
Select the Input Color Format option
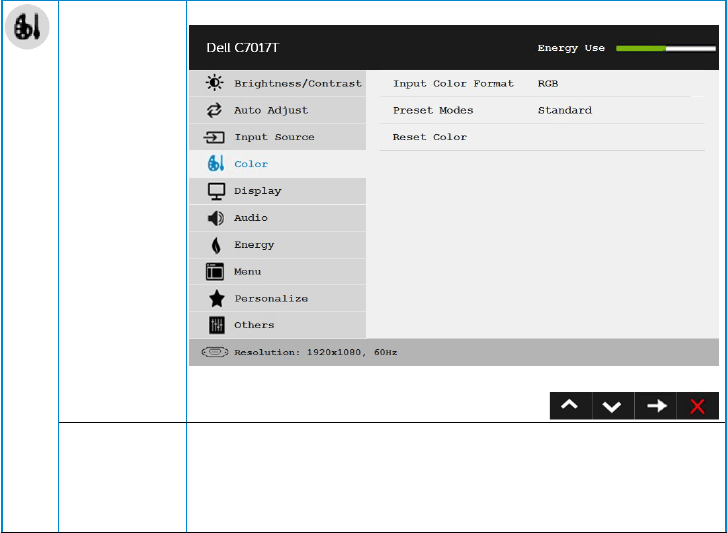(453, 83)
